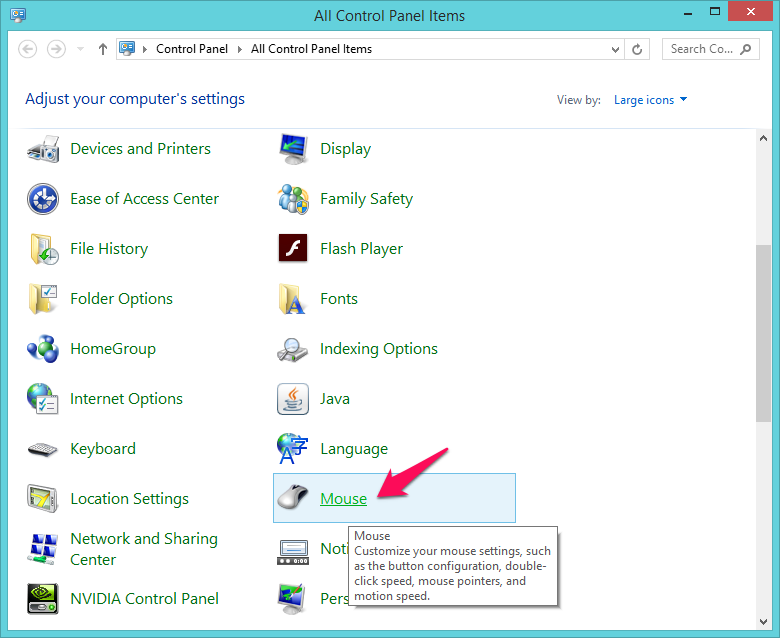Expand the arrow before Control Panel breadcrumb
Viewport: 780px width, 638px height.
click(145, 49)
